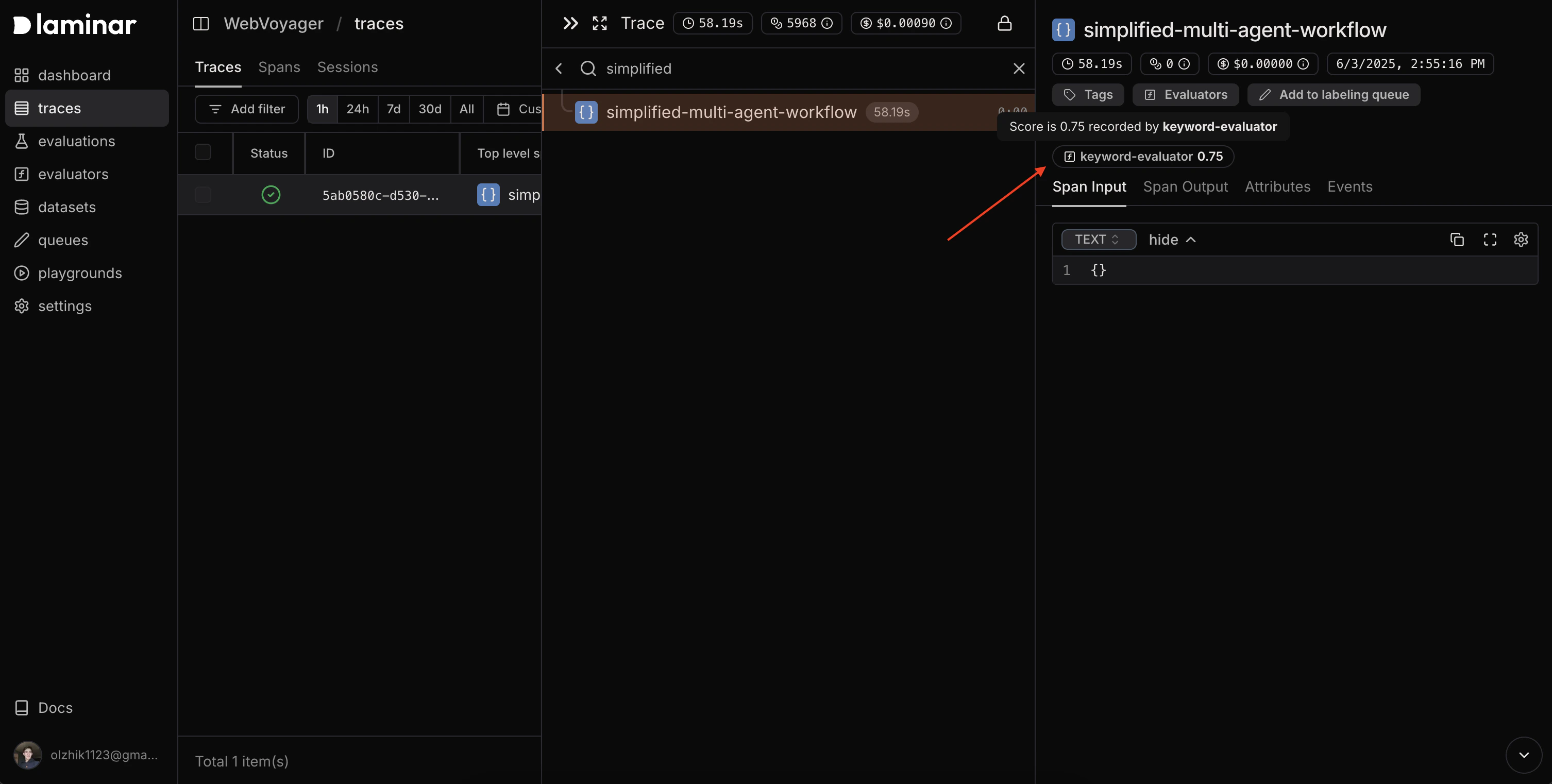The image size is (1552, 784).
Task: Open the queues section from the sidebar
Action: click(x=63, y=240)
